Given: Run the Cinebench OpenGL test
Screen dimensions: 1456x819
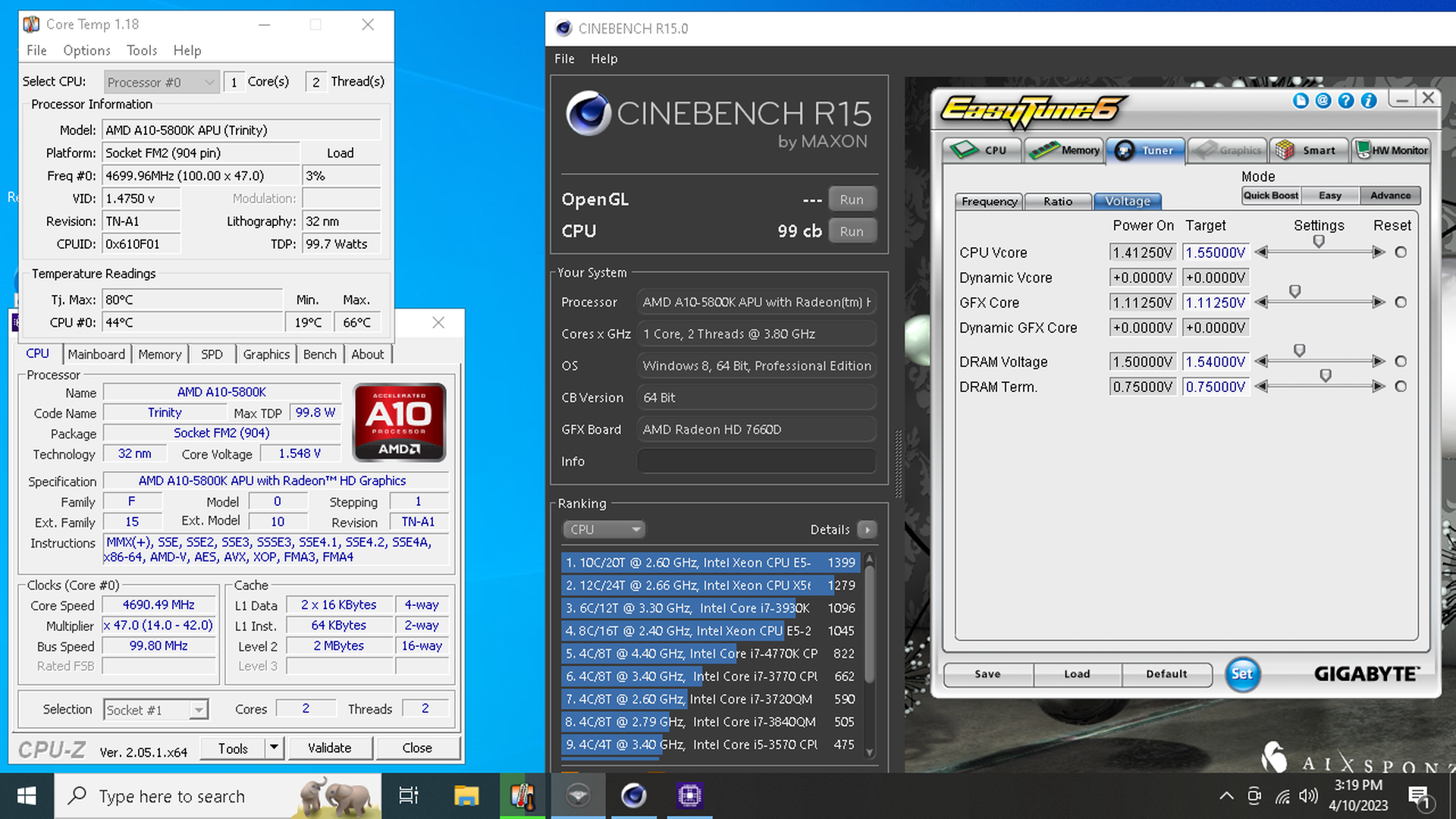Looking at the screenshot, I should pyautogui.click(x=852, y=199).
